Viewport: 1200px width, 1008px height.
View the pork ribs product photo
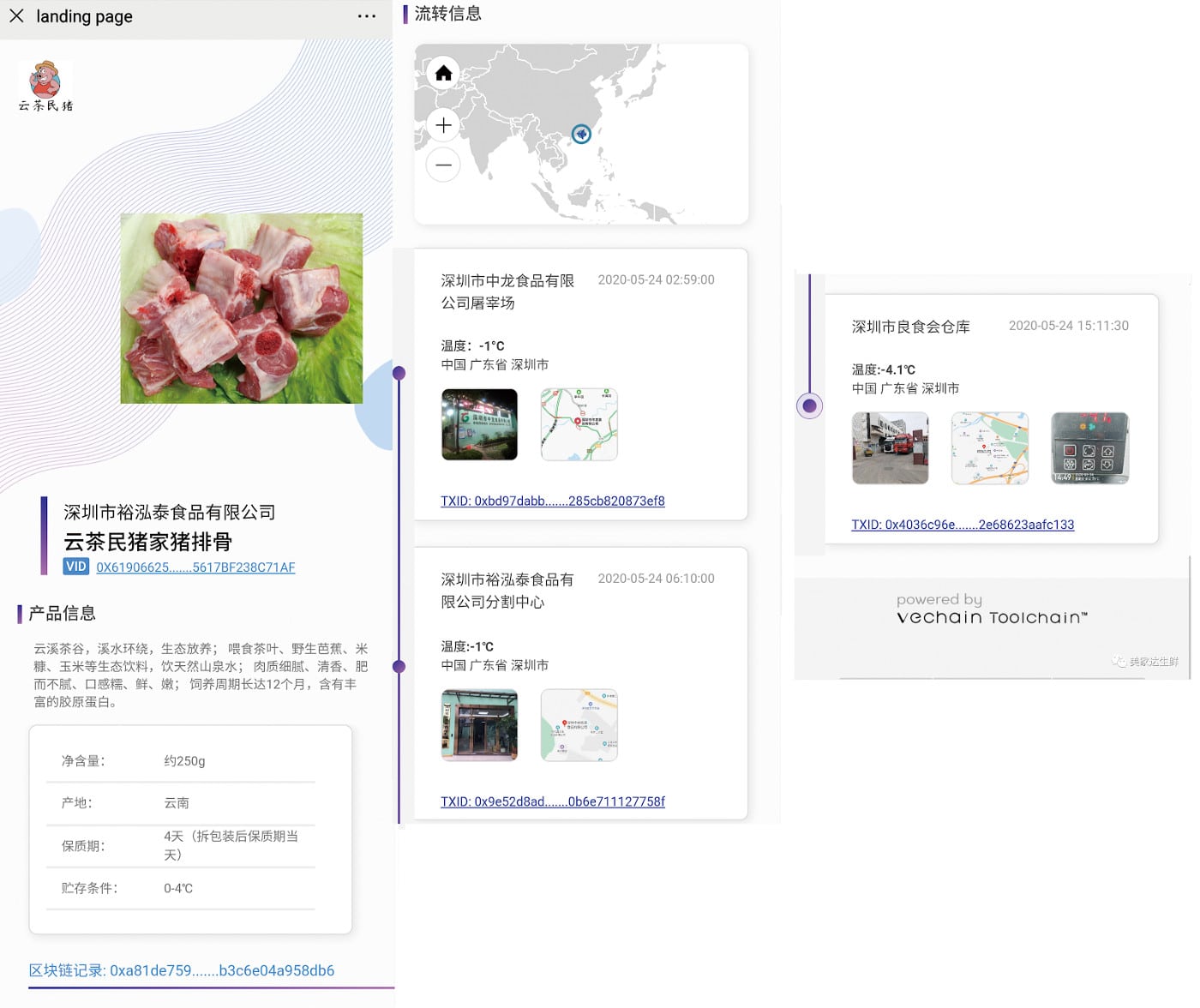tap(242, 309)
